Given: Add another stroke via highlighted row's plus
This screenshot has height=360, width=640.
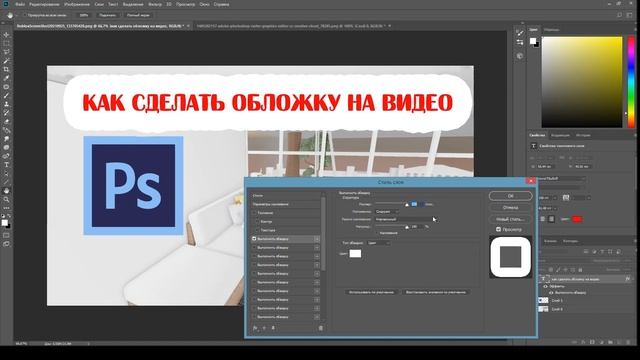Looking at the screenshot, I should click(317, 239).
